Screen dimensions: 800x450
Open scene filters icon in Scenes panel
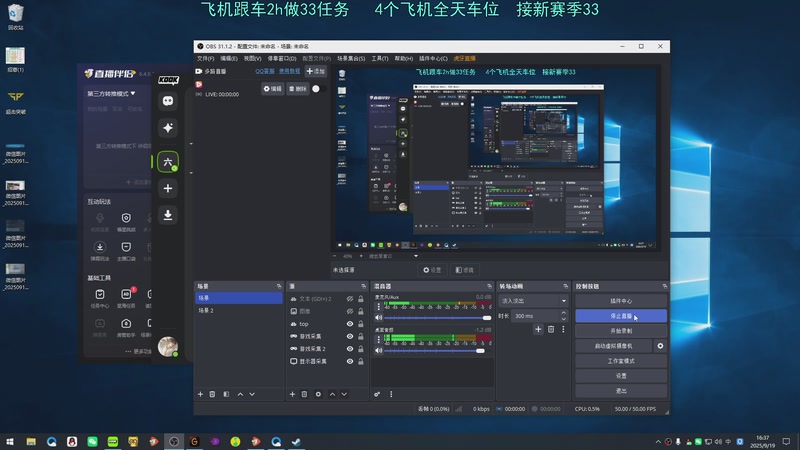[226, 394]
